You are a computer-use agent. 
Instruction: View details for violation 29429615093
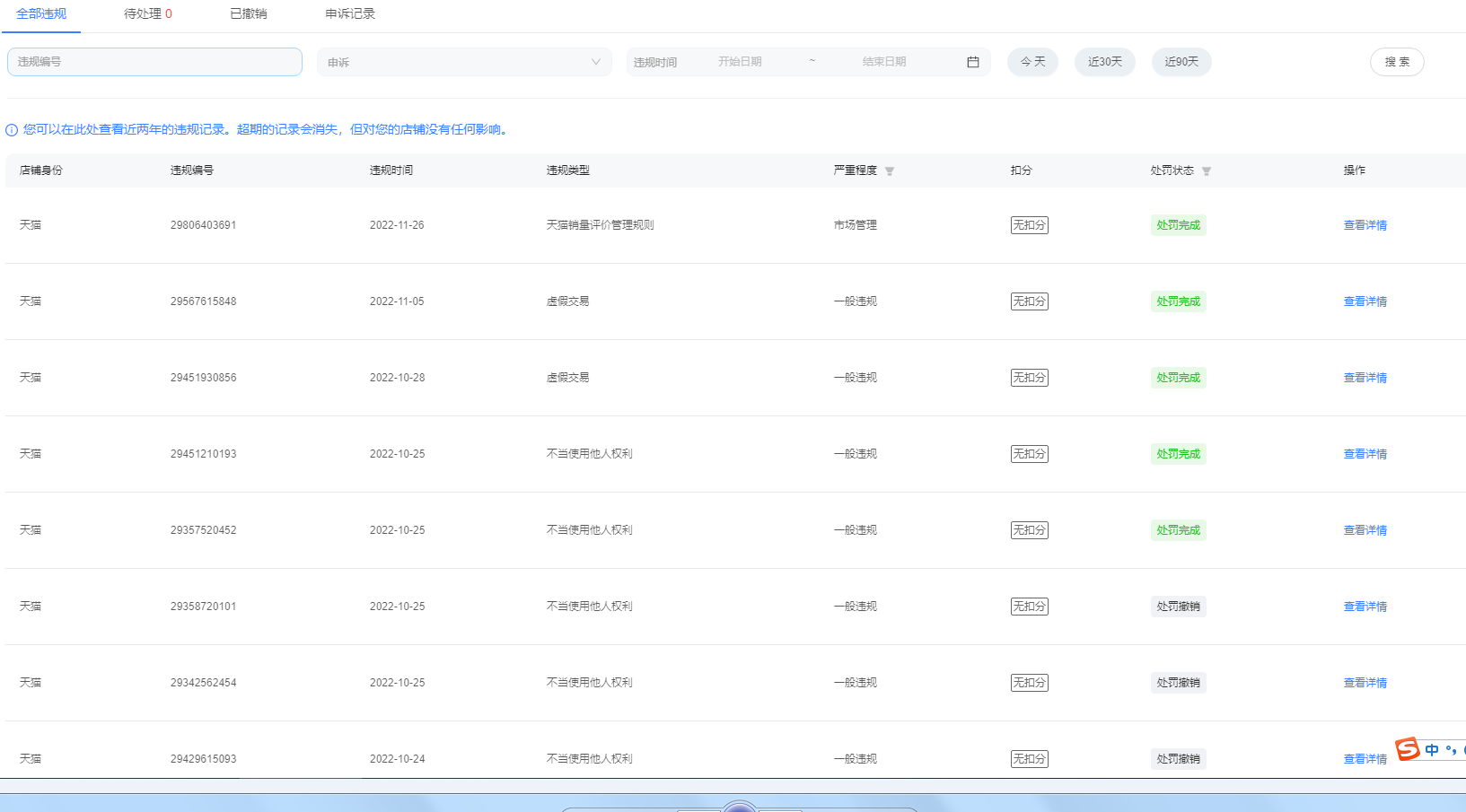[x=1365, y=759]
